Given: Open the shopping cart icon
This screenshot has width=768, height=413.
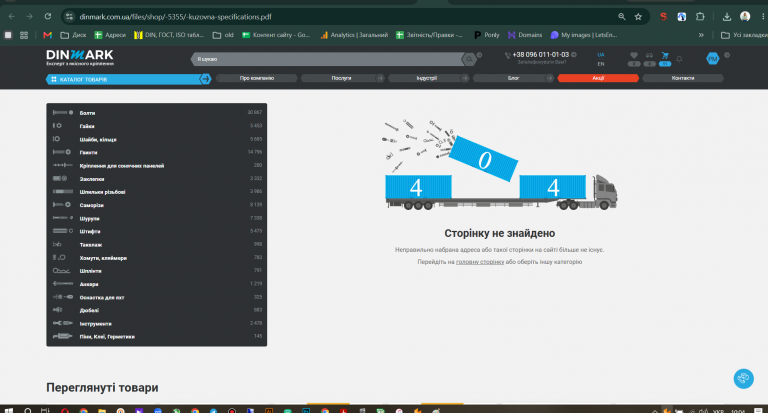Looking at the screenshot, I should point(665,55).
